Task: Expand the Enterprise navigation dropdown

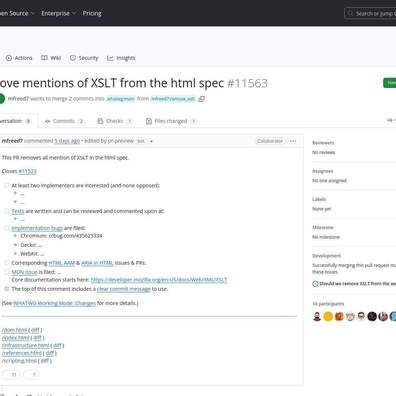Action: (x=59, y=13)
